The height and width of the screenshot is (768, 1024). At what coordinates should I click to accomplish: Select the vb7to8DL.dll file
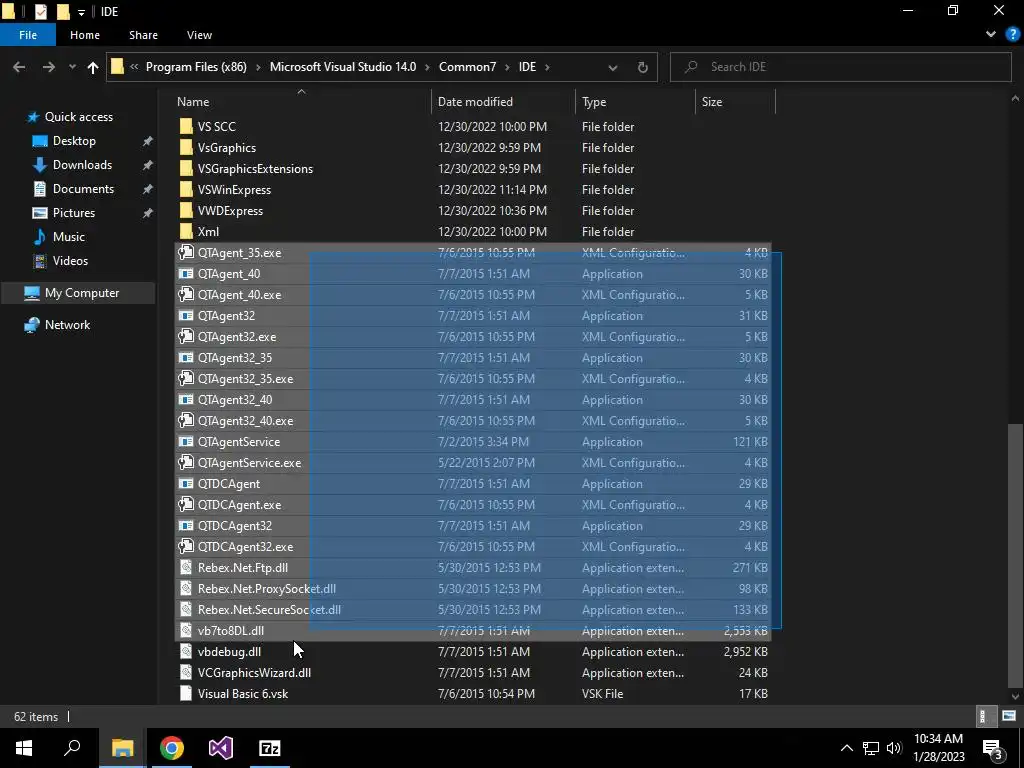(231, 630)
